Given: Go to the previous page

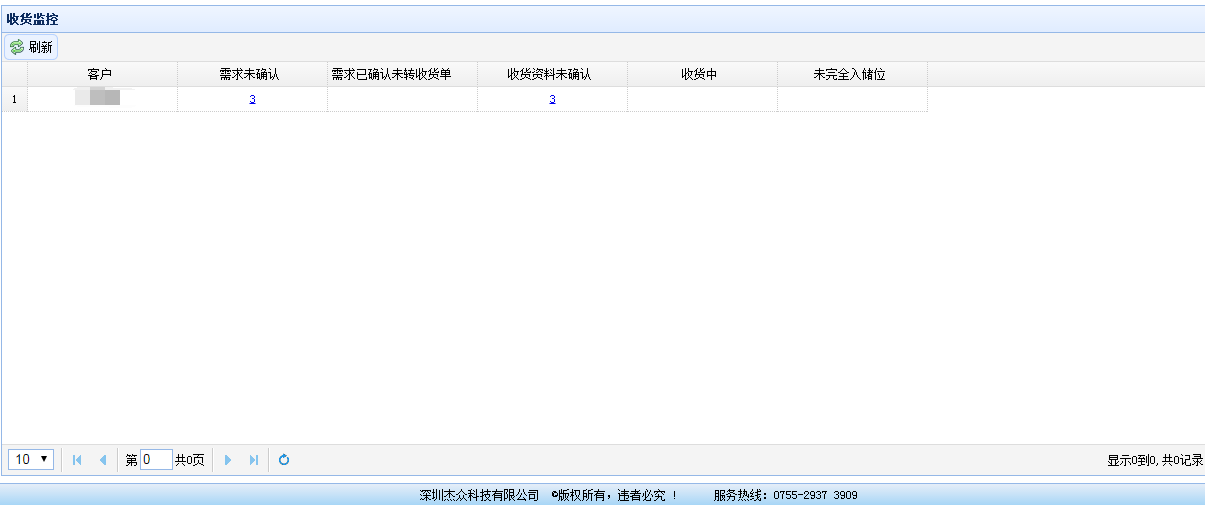Looking at the screenshot, I should click(x=102, y=460).
